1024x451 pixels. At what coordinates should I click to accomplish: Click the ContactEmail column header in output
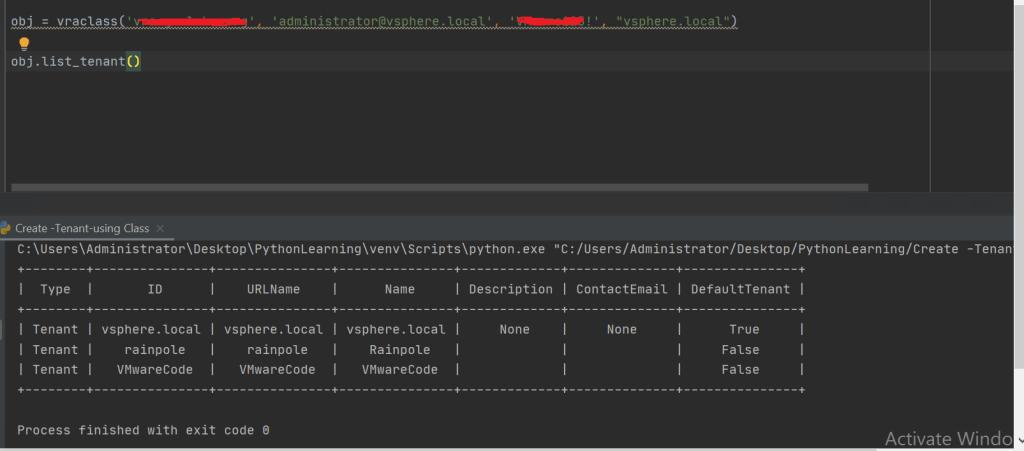pos(620,289)
